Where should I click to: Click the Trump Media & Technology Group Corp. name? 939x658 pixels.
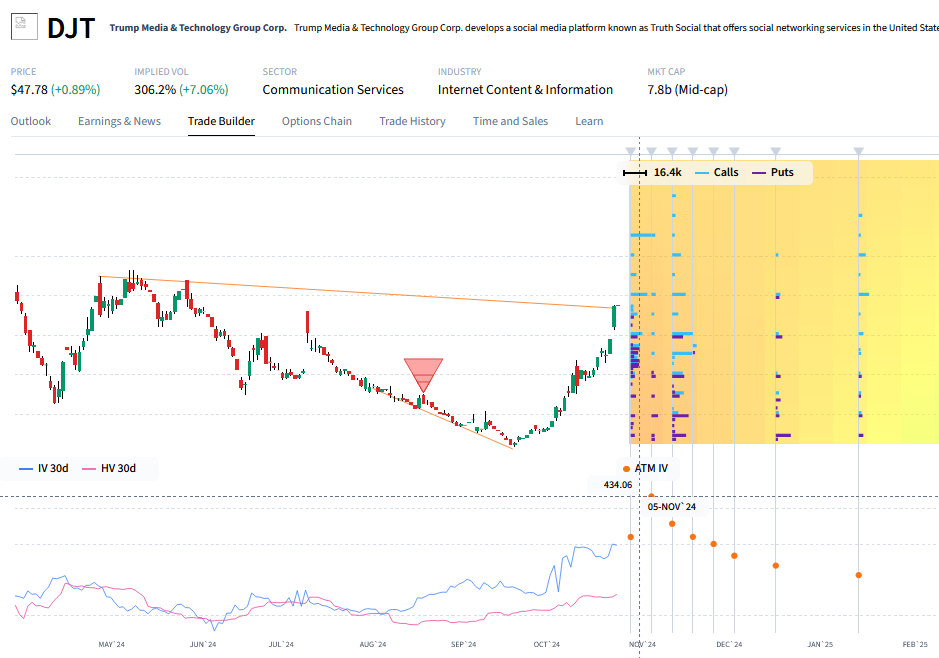(198, 28)
